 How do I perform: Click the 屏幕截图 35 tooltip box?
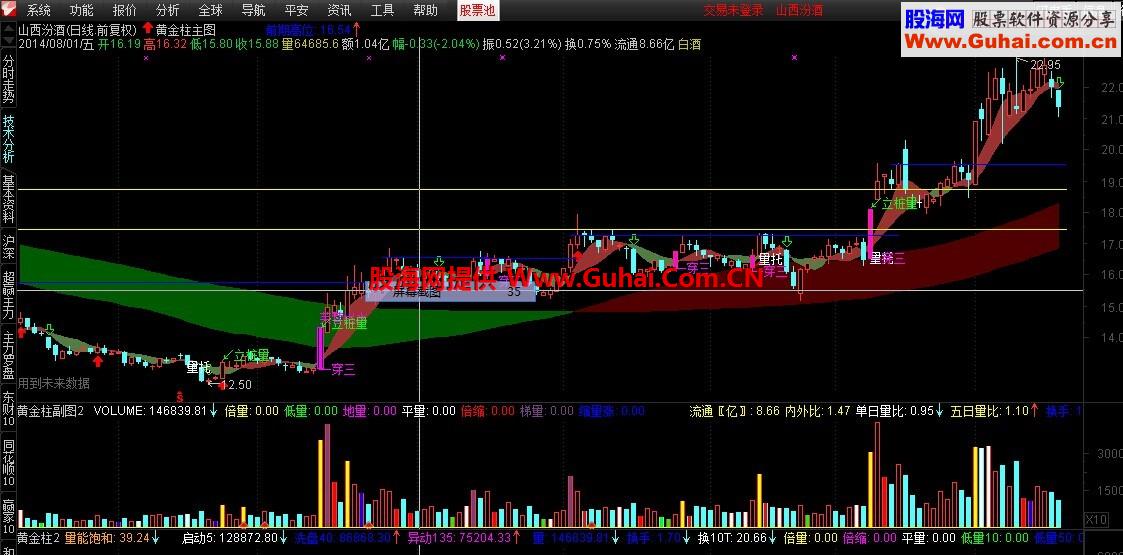[451, 291]
